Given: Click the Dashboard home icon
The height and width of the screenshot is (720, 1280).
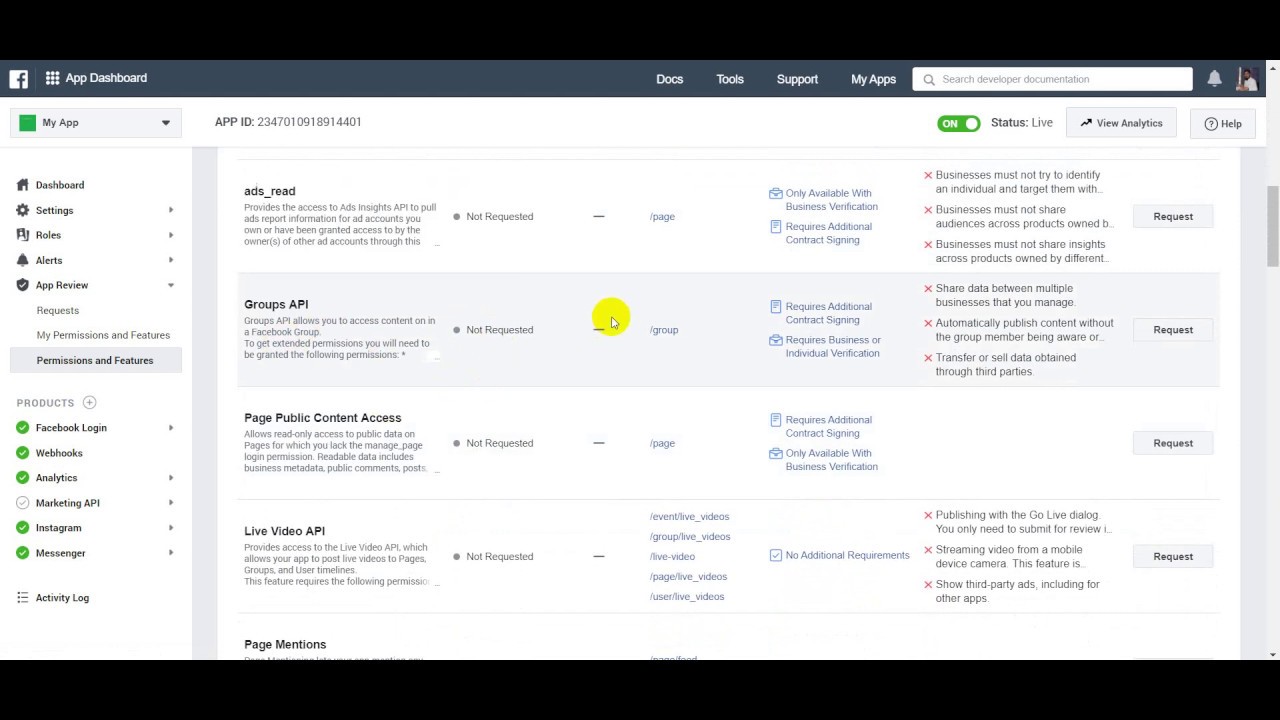Looking at the screenshot, I should click(23, 185).
